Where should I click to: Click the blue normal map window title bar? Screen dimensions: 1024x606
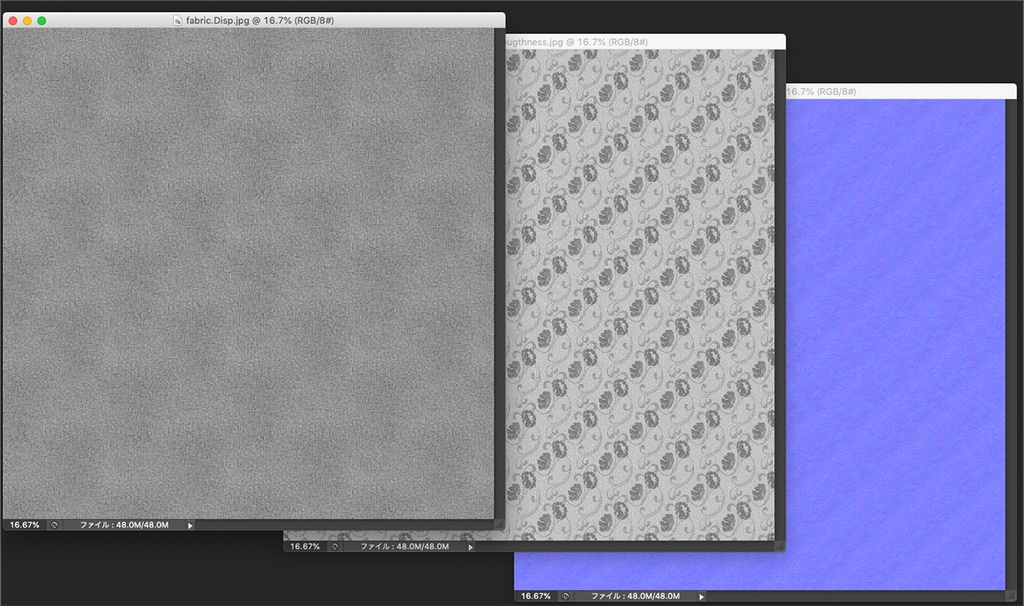point(901,91)
